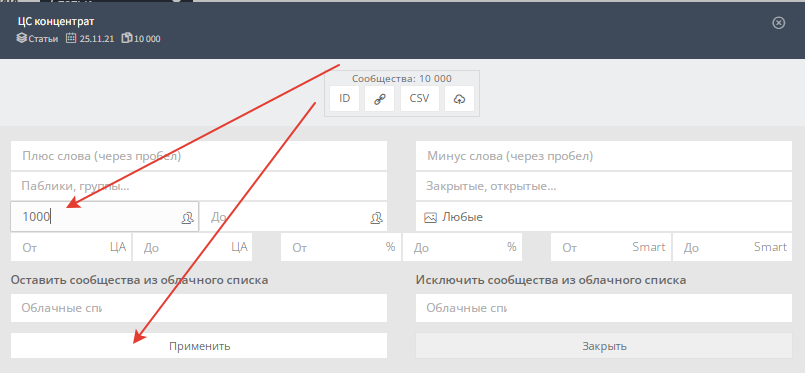Copy community IDs with the ID button
Viewport: 805px width, 373px height.
344,99
